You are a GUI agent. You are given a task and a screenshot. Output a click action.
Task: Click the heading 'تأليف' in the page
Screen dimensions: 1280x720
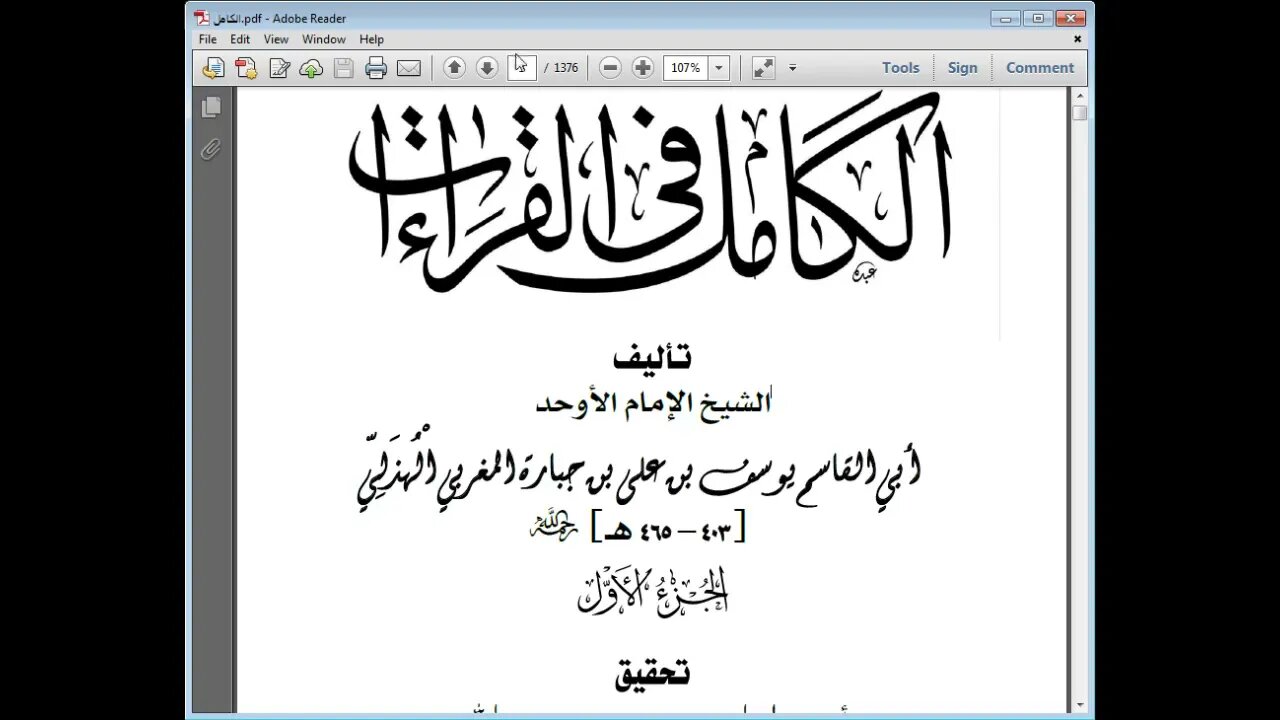(x=652, y=357)
